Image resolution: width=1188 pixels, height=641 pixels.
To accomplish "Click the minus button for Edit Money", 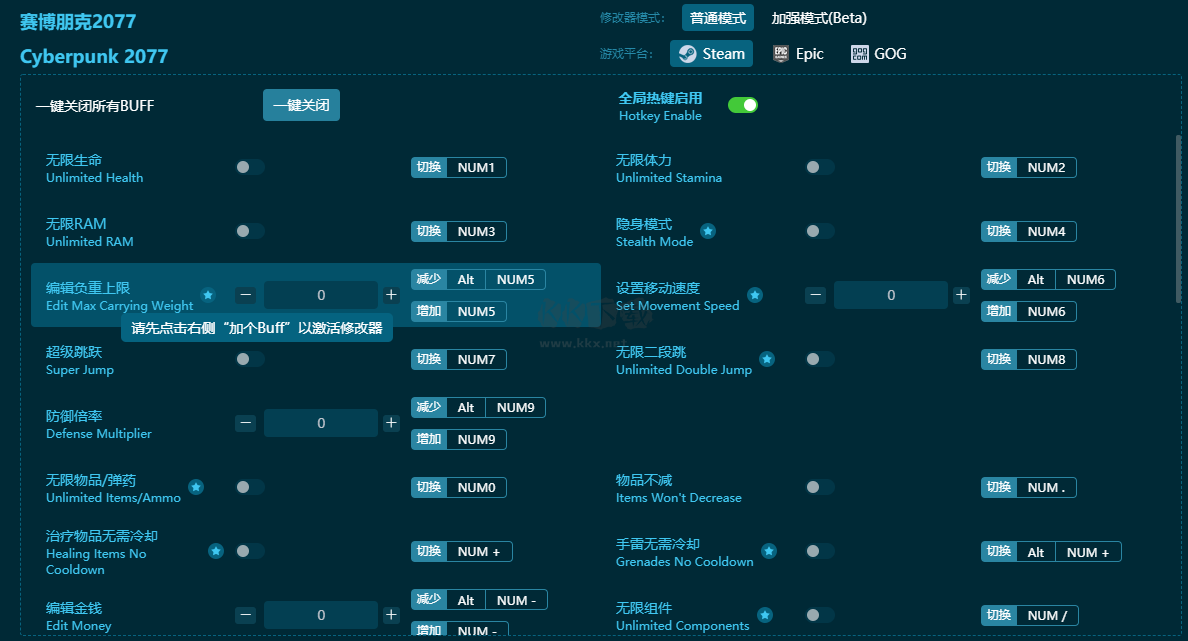I will (245, 615).
